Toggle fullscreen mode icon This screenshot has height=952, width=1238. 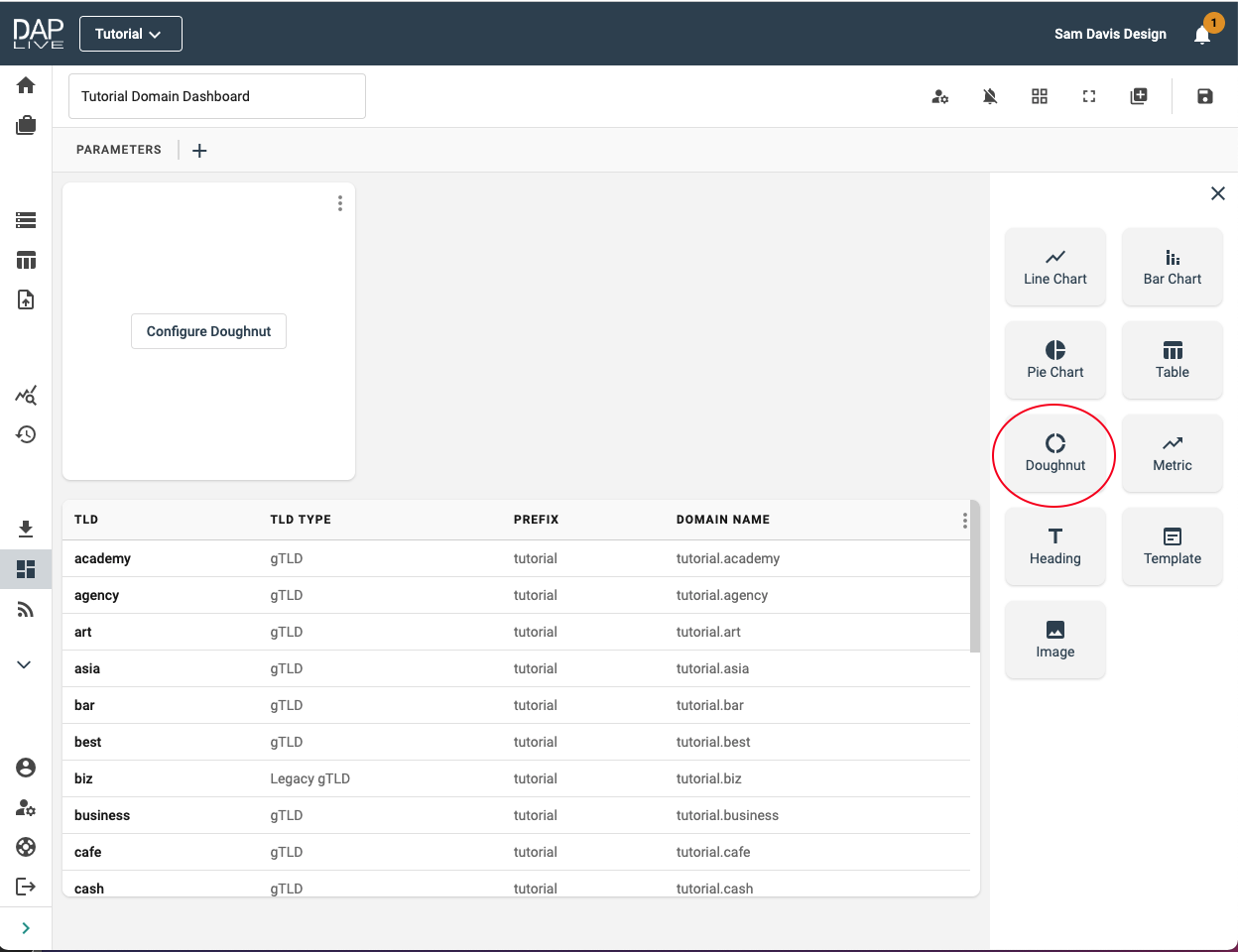[x=1089, y=96]
